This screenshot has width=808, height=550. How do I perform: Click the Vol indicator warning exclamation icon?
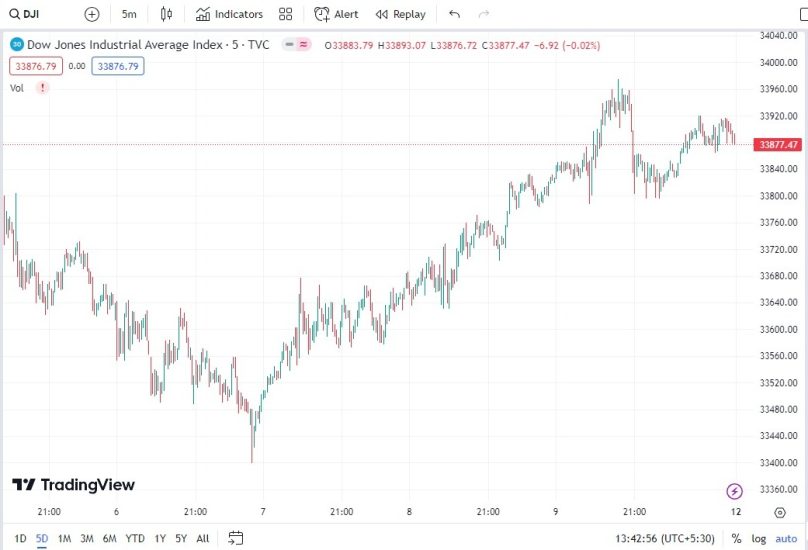[42, 88]
